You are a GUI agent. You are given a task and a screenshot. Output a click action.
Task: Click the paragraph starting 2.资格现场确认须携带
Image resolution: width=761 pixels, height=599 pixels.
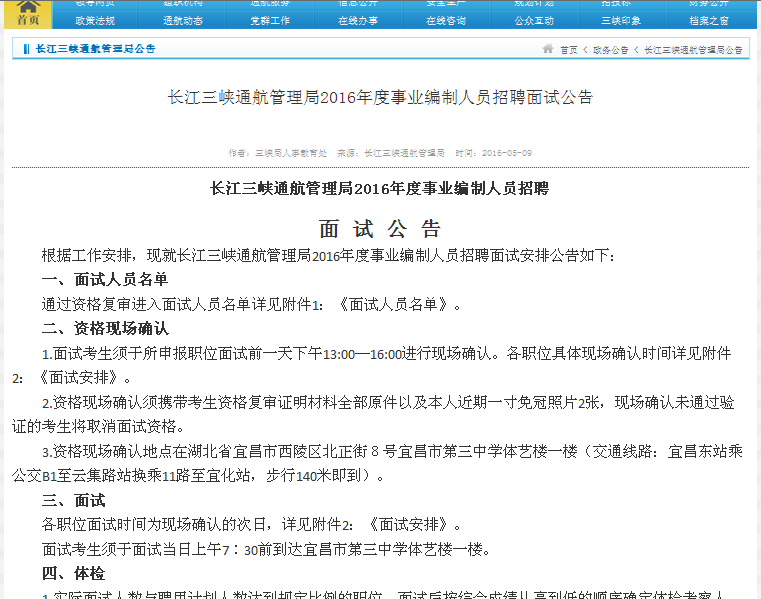373,414
